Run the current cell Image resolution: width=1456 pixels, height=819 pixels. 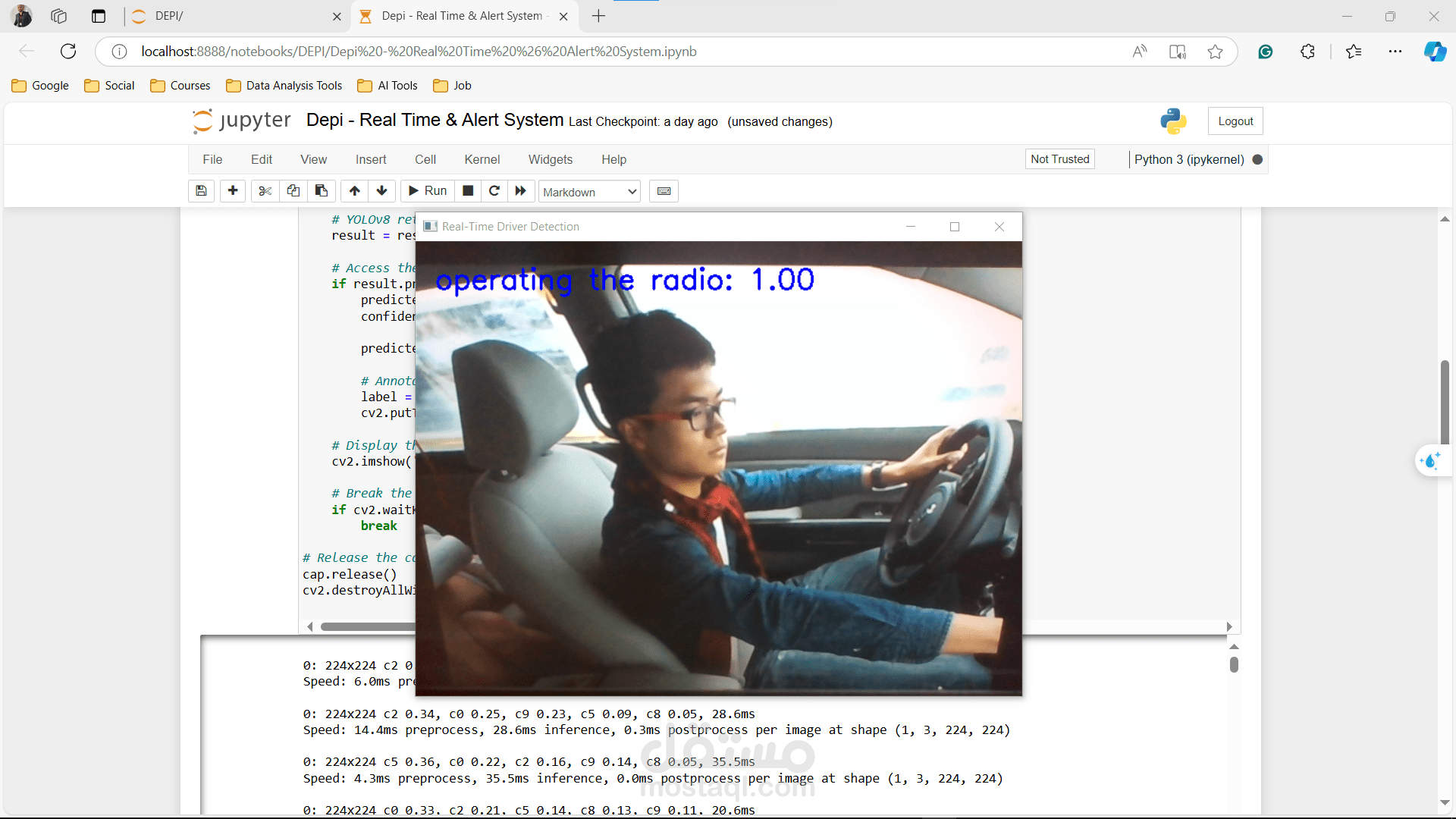[x=428, y=191]
